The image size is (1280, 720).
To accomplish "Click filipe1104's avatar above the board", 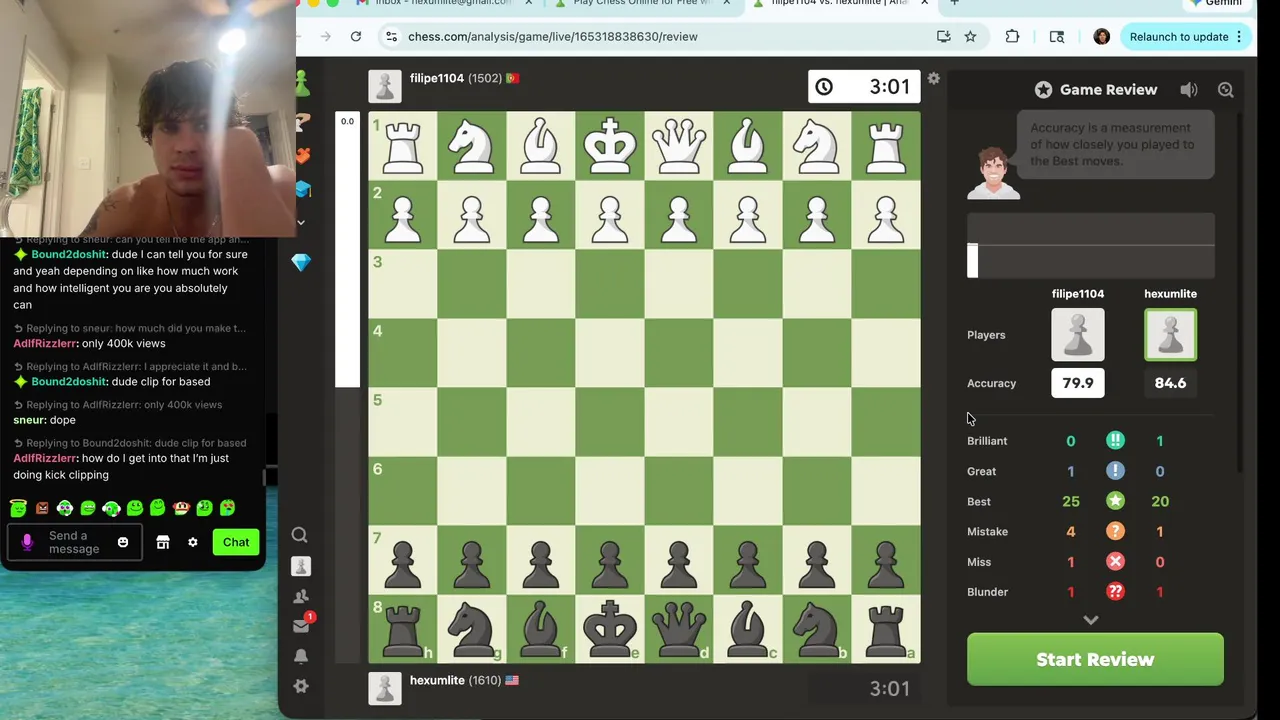I will tap(385, 86).
